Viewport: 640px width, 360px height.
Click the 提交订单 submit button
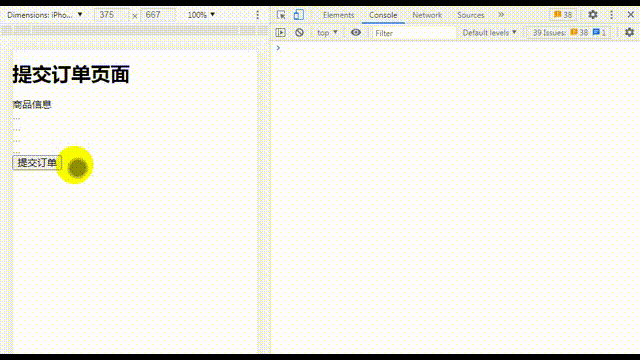coord(37,162)
